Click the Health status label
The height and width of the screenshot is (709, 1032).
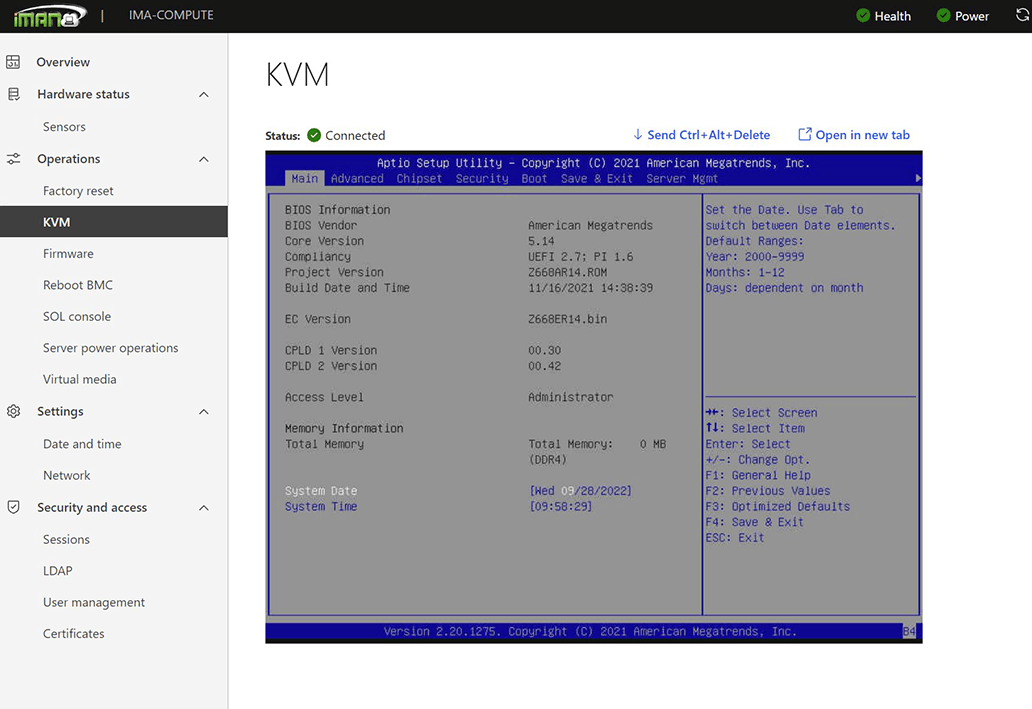[892, 16]
